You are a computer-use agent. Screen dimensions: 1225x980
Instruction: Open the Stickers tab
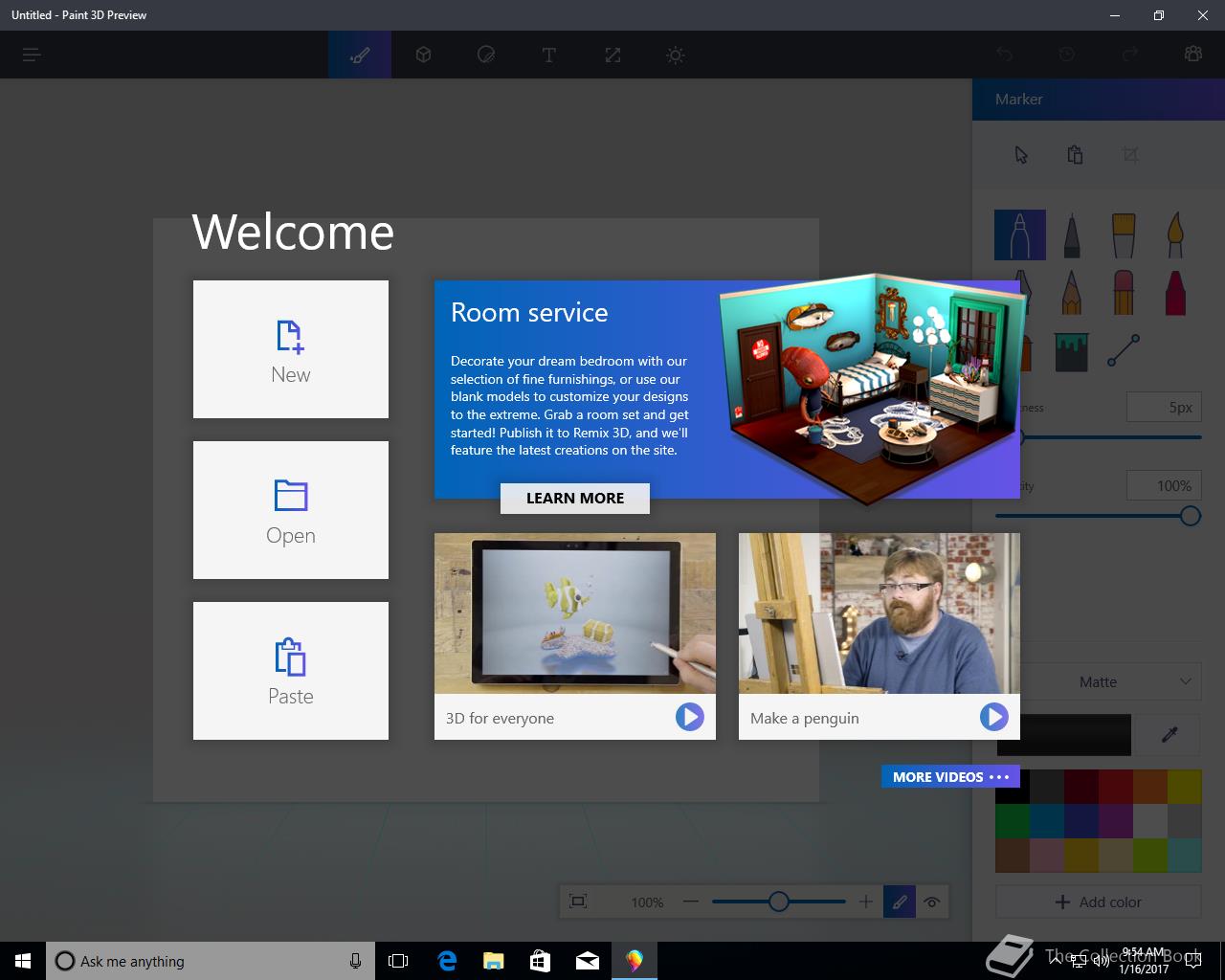(486, 55)
